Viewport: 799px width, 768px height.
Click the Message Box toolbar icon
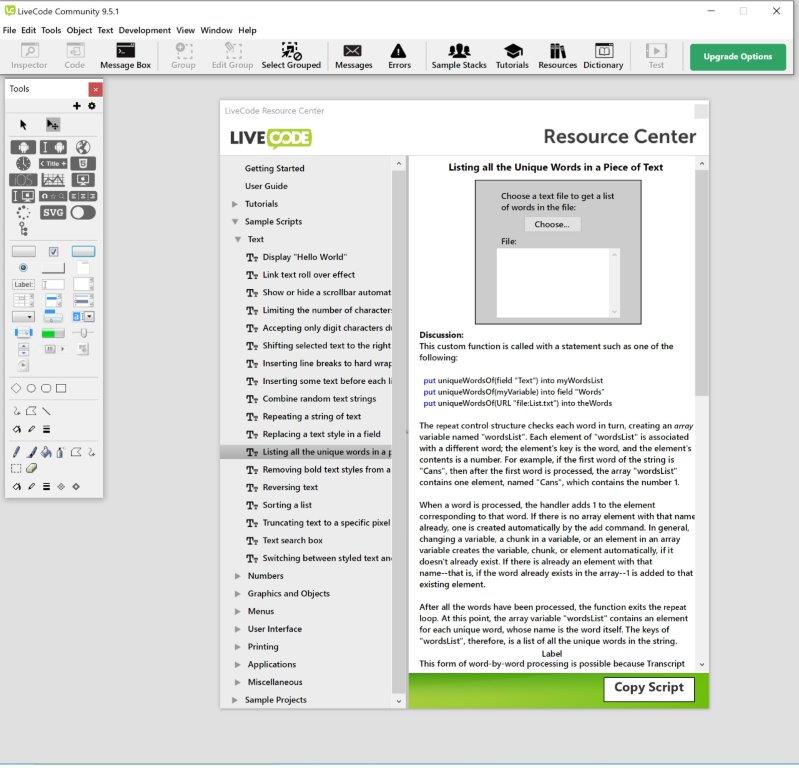tap(125, 56)
